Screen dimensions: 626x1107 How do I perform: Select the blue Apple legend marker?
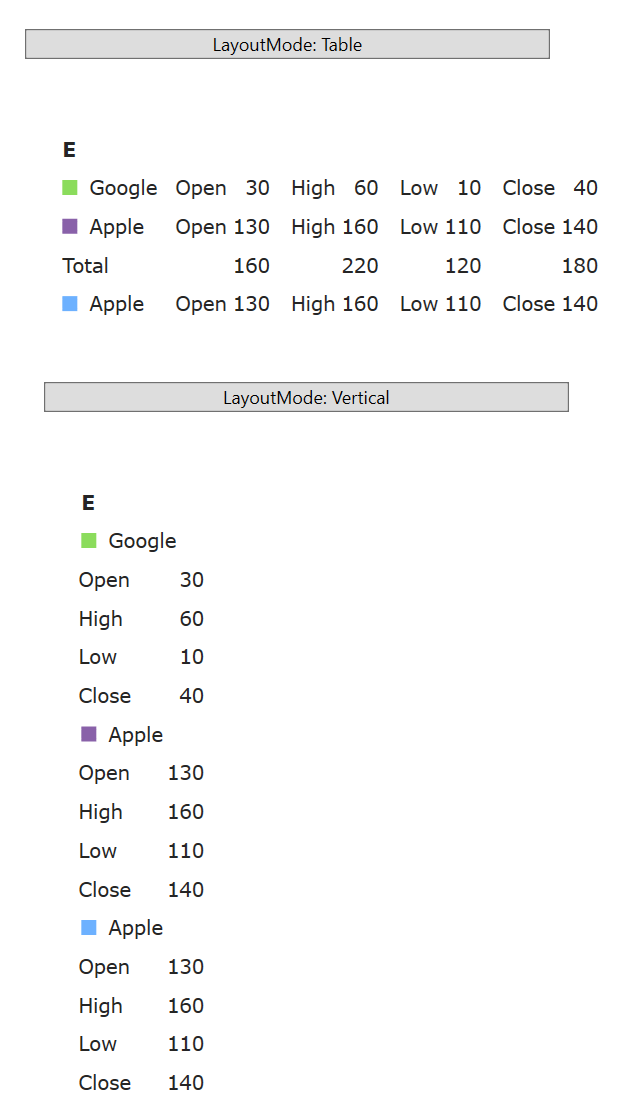(x=68, y=303)
